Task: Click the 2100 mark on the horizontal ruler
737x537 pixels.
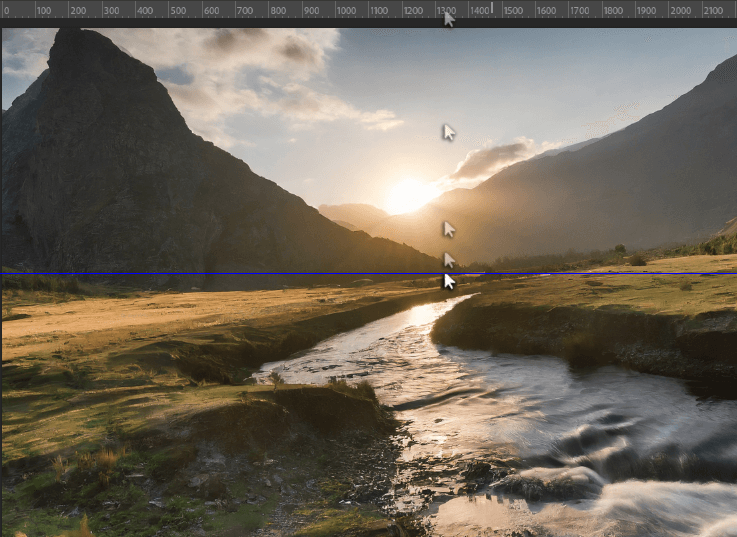Action: click(713, 10)
